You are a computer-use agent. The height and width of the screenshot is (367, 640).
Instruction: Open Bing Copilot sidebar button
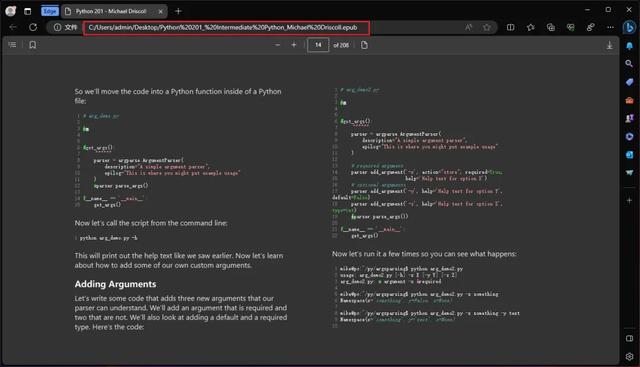click(x=629, y=27)
